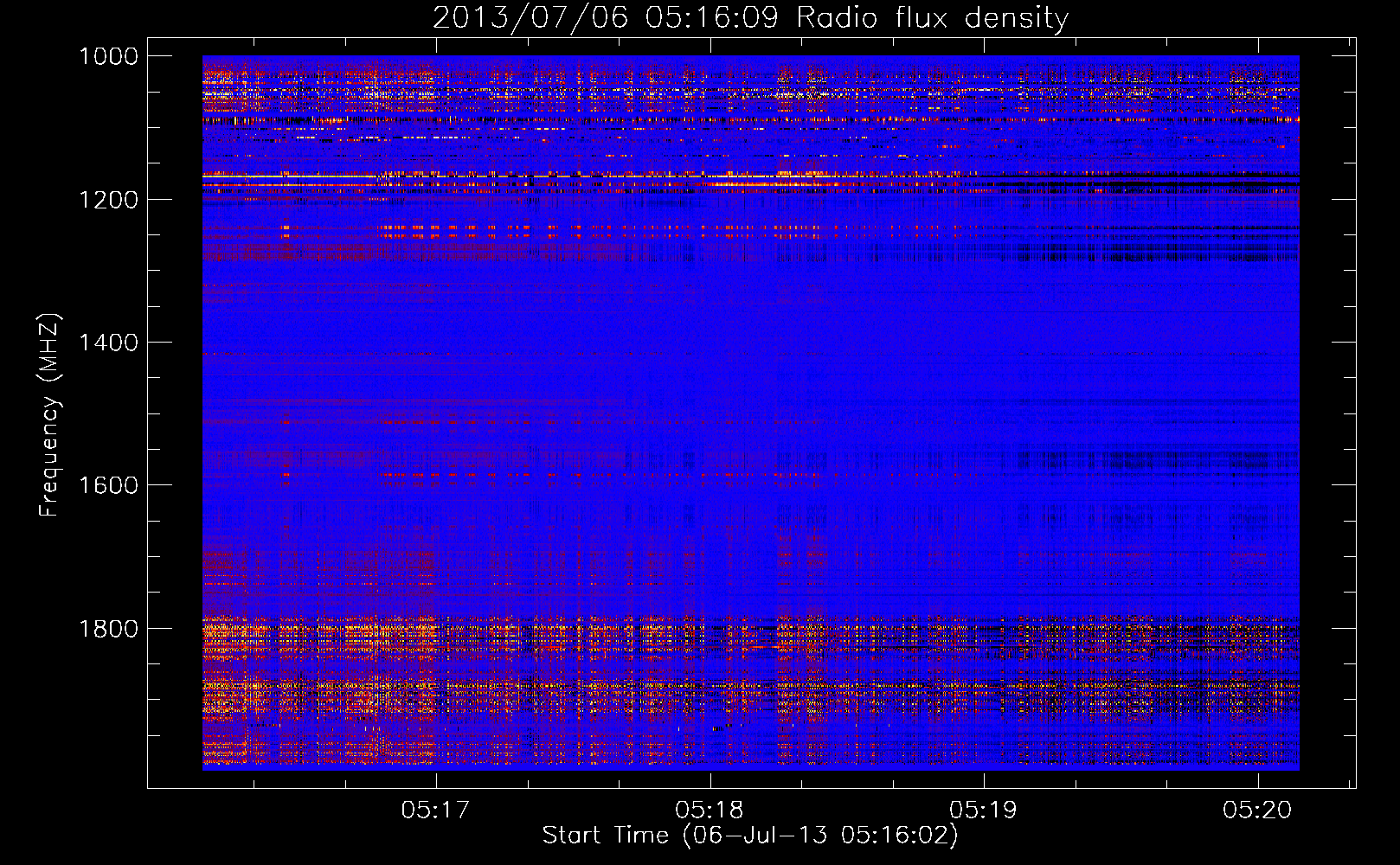Viewport: 1400px width, 865px height.
Task: Select the 1400 frequency tick label
Action: pos(108,343)
